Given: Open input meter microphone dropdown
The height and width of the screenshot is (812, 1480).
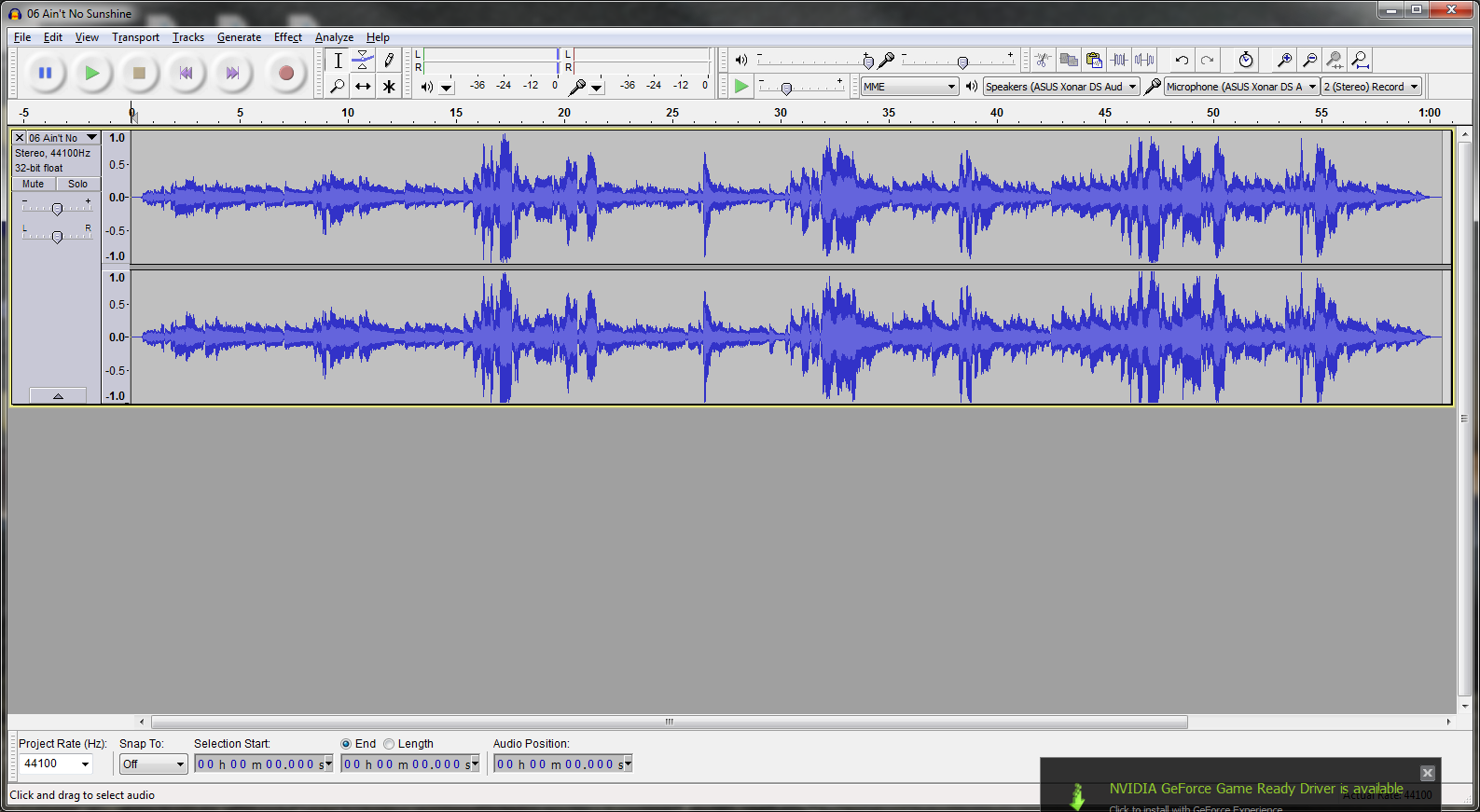Looking at the screenshot, I should click(x=597, y=88).
